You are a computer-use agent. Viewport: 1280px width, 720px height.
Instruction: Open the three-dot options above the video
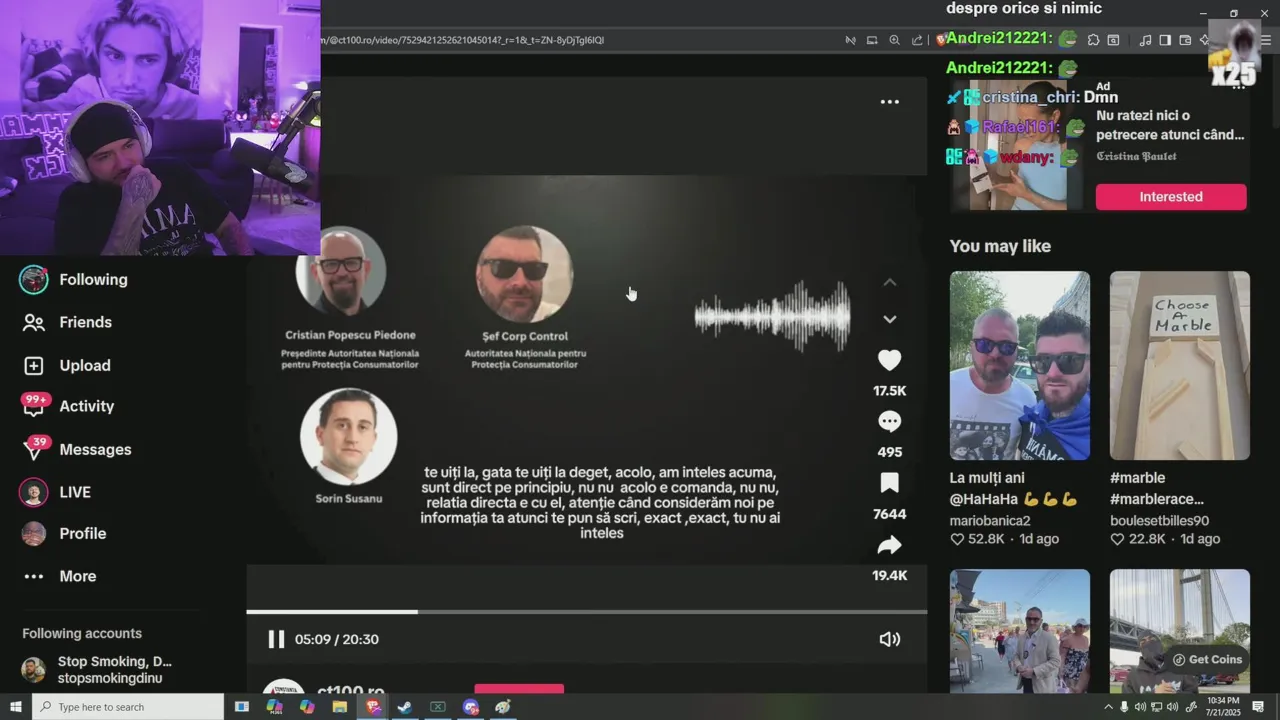pos(889,102)
